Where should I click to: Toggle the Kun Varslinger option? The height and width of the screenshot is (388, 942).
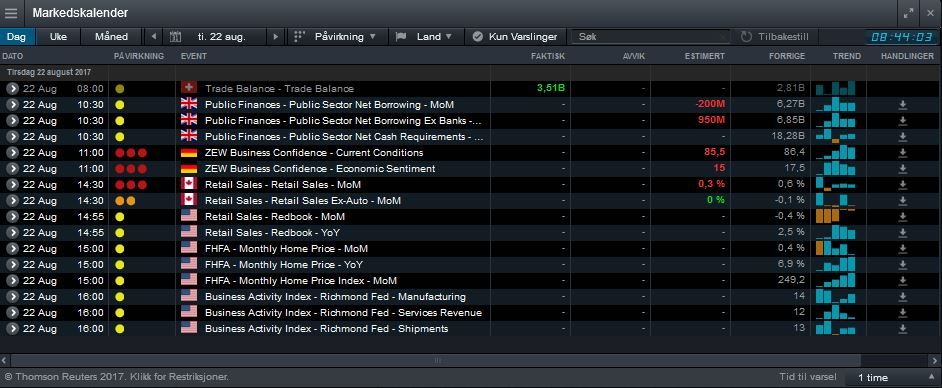(515, 37)
